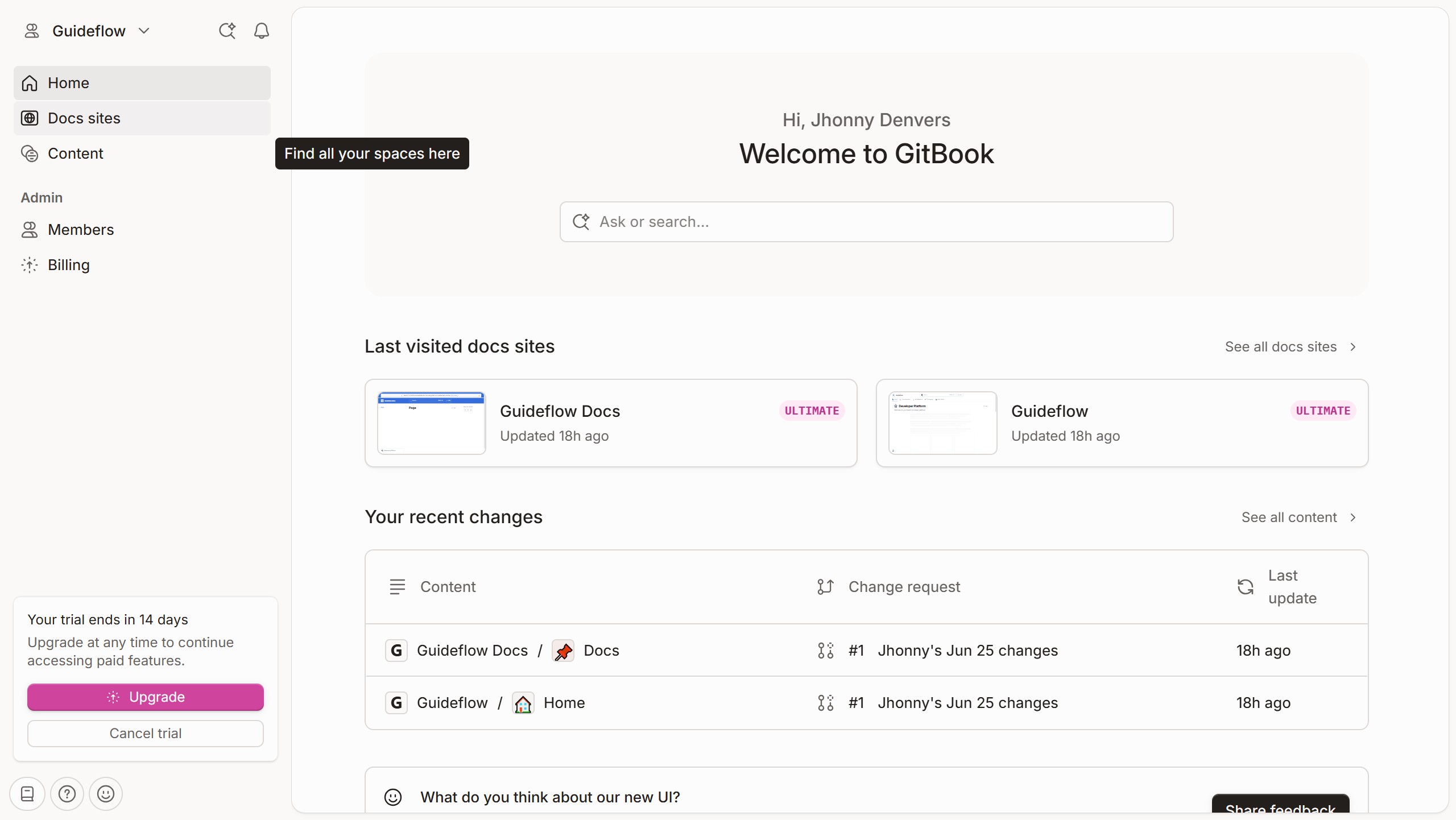Open Guideflow / Home row
Screen dimensions: 1456x820
click(866, 703)
